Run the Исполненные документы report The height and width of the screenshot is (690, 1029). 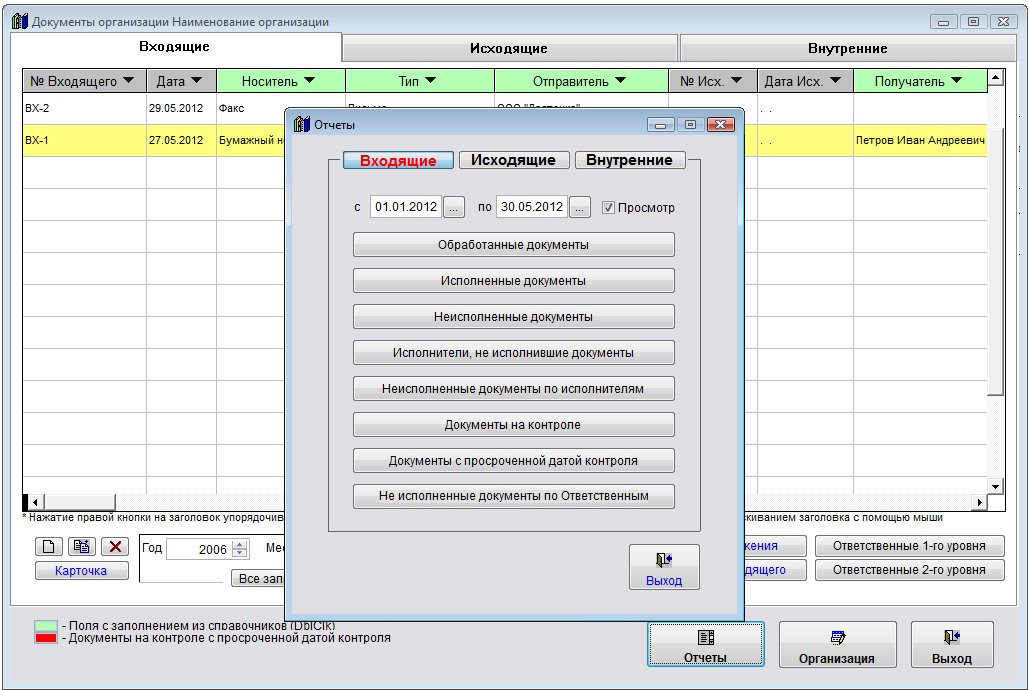click(x=514, y=281)
